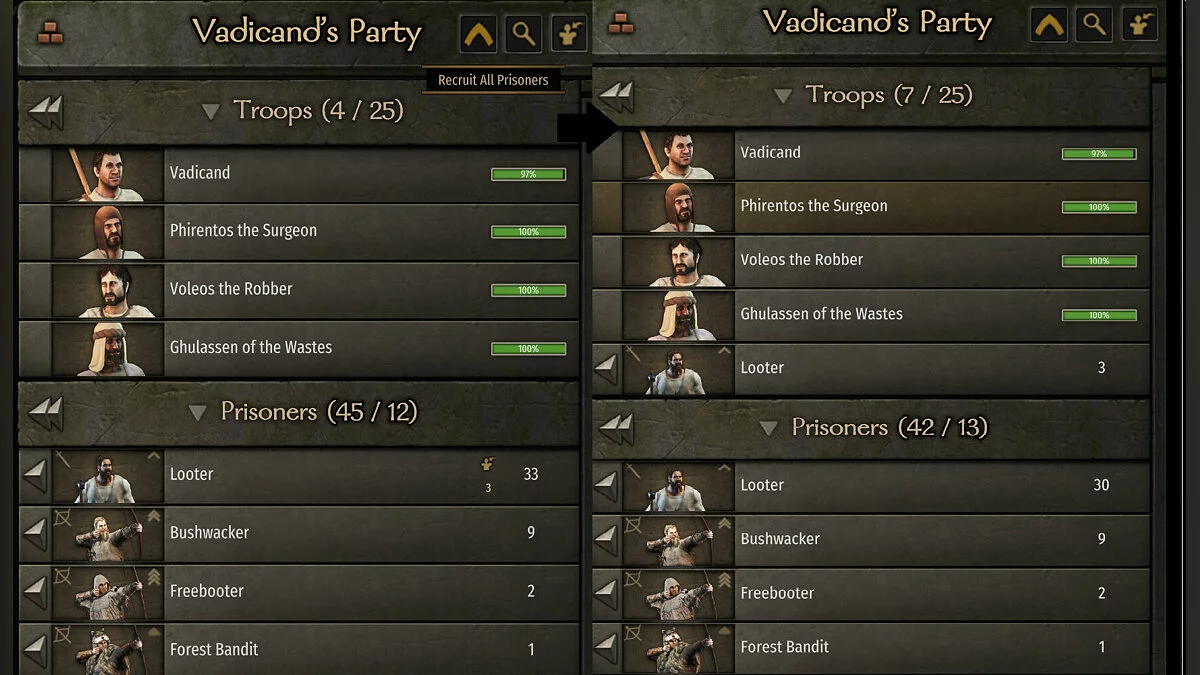Click the Looter prisoner portrait in the right panel
The width and height of the screenshot is (1200, 675).
point(678,486)
